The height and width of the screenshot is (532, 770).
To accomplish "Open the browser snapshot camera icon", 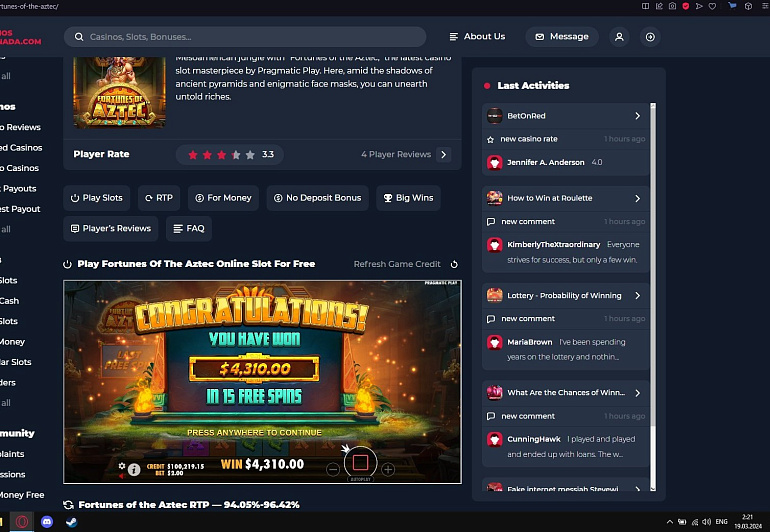I will click(672, 6).
